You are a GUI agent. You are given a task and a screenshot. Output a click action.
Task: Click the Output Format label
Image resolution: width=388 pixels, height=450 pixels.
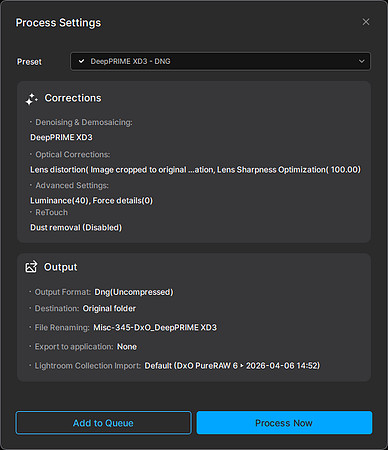pyautogui.click(x=63, y=292)
